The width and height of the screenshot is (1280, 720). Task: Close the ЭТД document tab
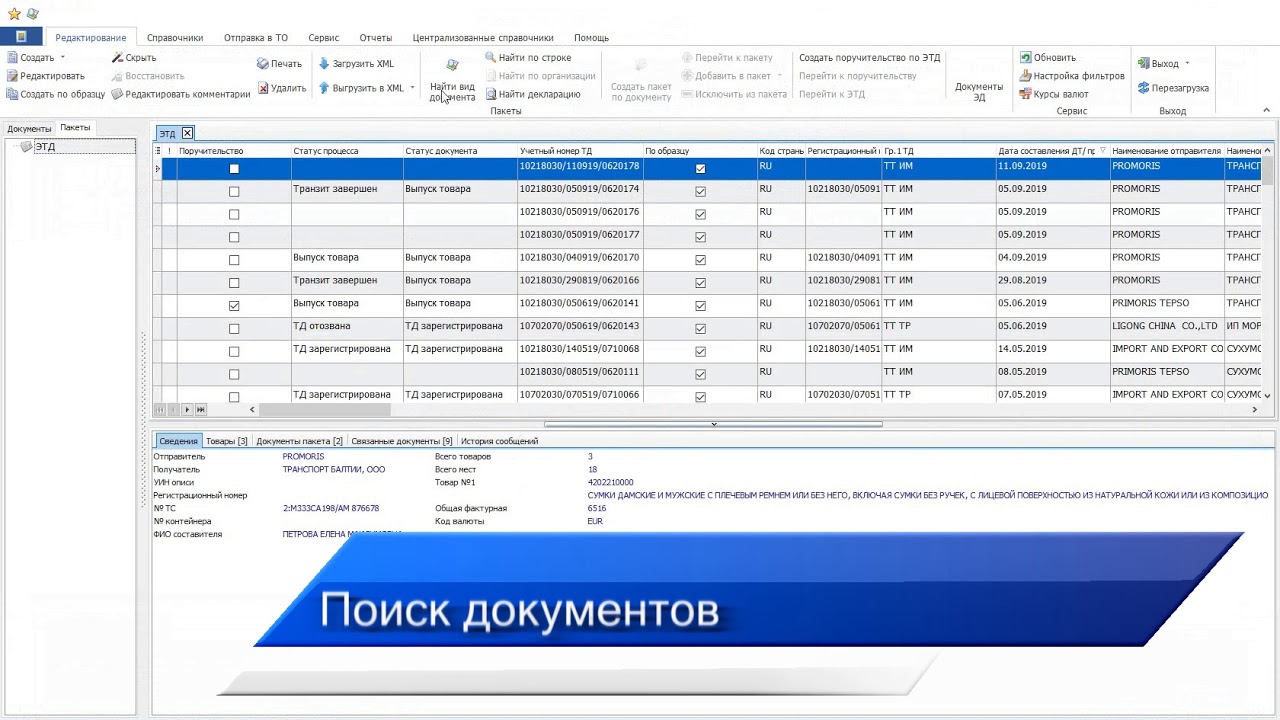pyautogui.click(x=187, y=133)
